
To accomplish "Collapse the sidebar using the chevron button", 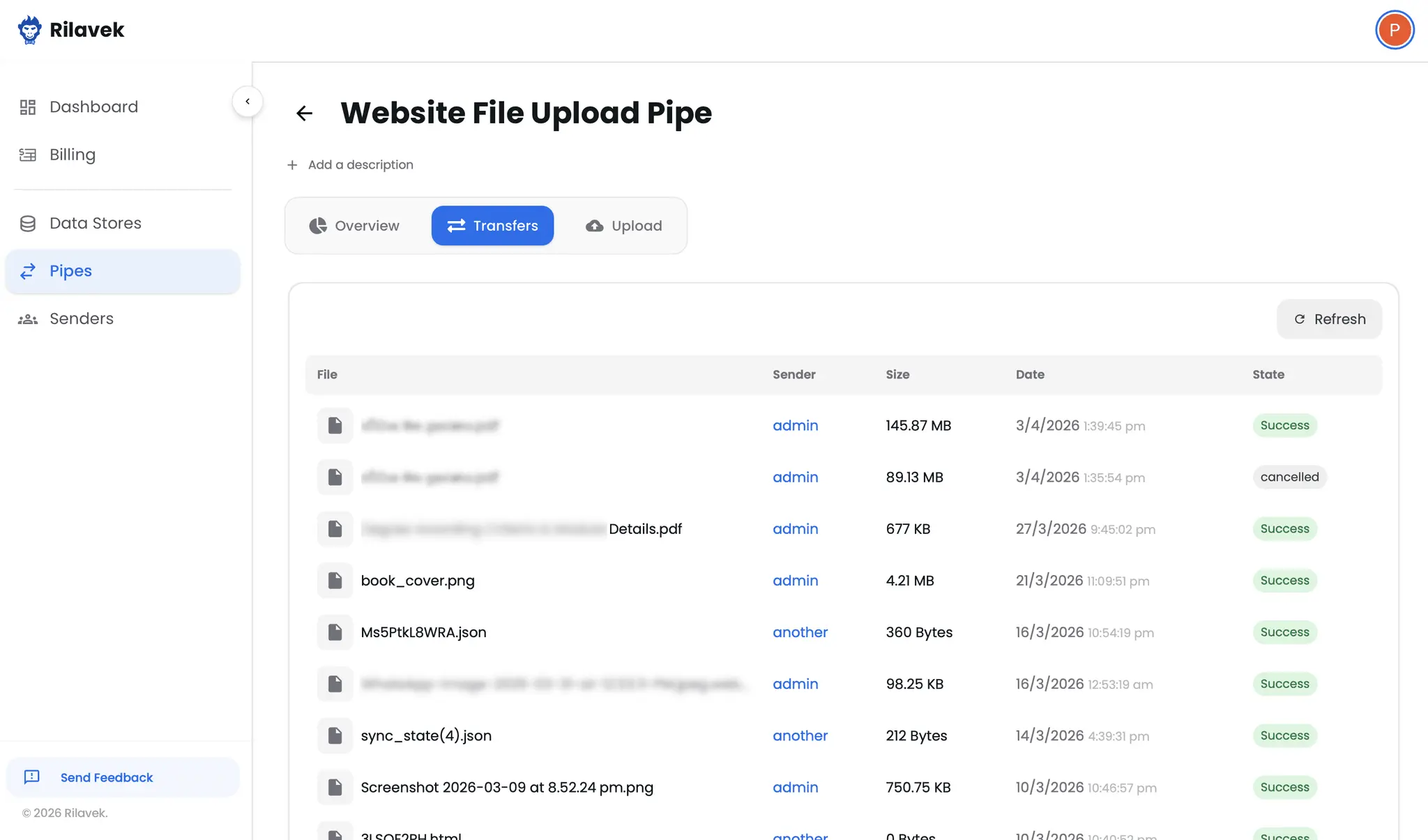I will click(x=248, y=102).
